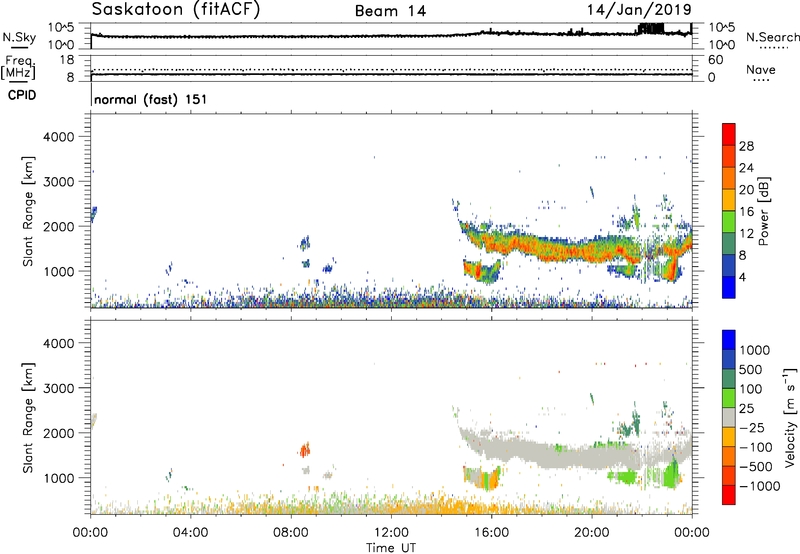Click the "3000" range tick in velocity panel

58,388
